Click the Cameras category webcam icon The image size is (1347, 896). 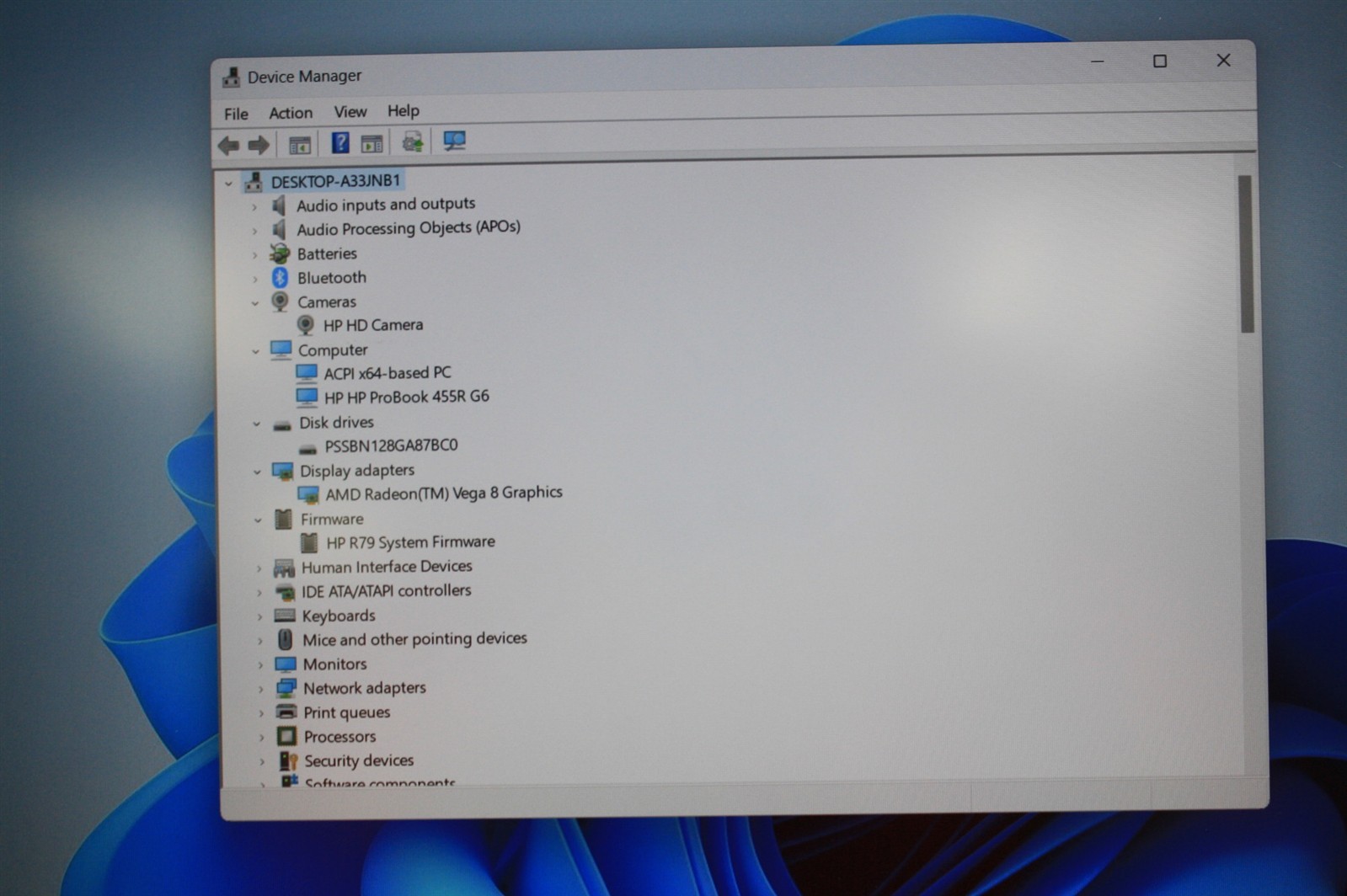280,301
